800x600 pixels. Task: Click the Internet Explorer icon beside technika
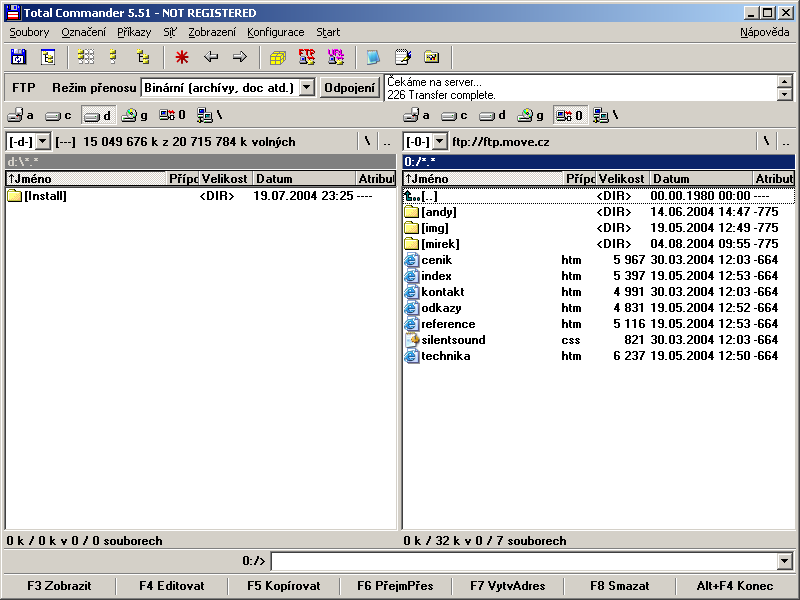pyautogui.click(x=411, y=356)
